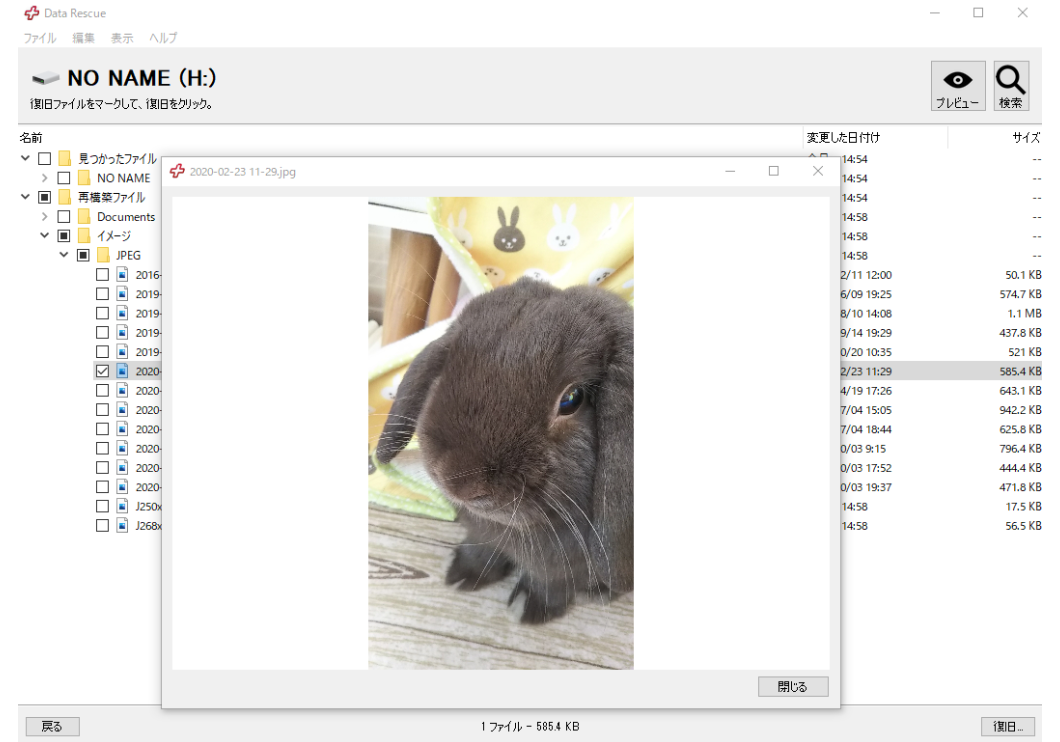The width and height of the screenshot is (1060, 742).
Task: Click the NO NAME drive icon
Action: (45, 79)
